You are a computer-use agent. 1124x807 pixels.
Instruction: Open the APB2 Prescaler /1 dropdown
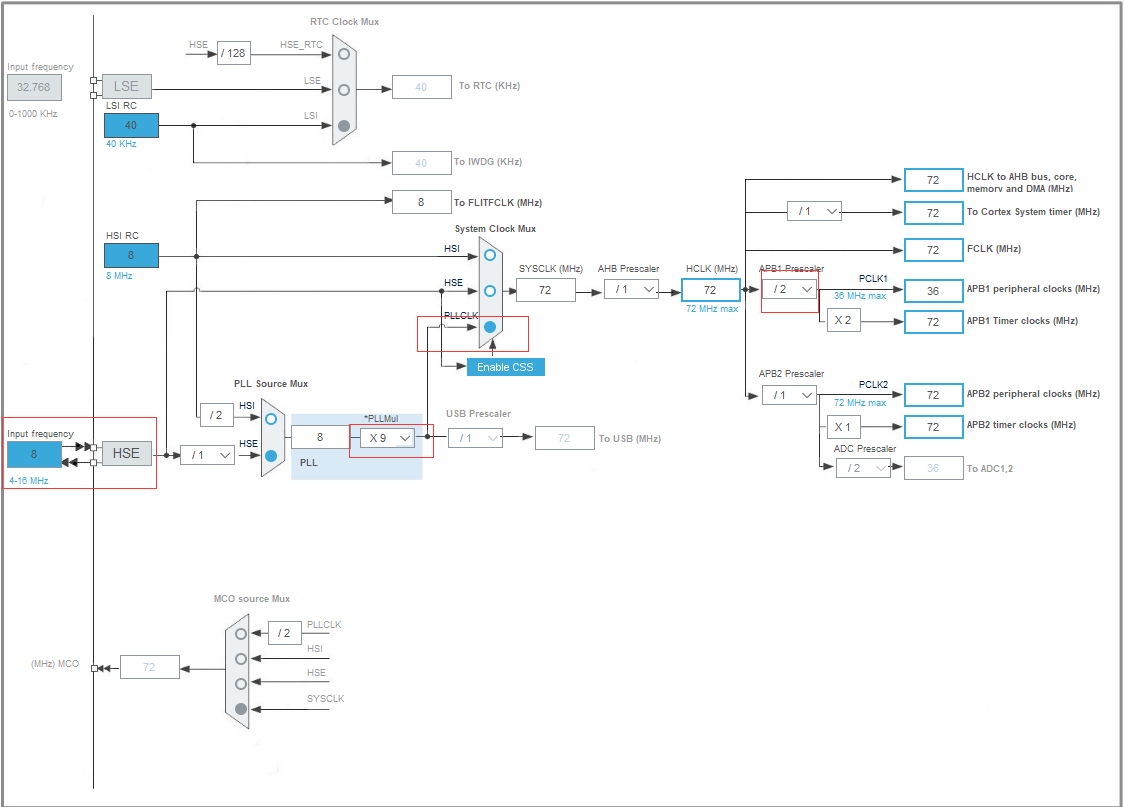click(788, 394)
